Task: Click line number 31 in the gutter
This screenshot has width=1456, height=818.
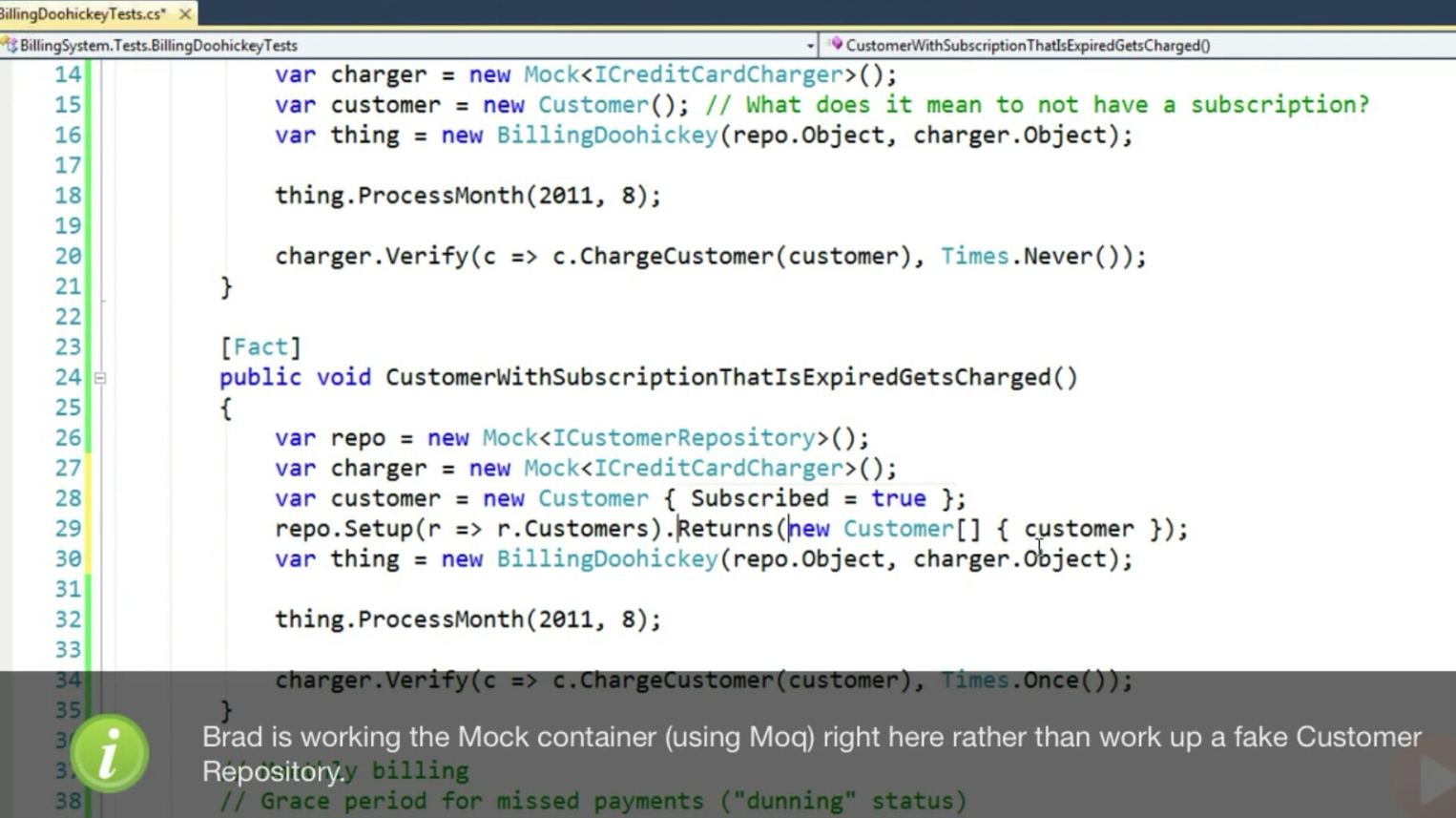Action: pyautogui.click(x=68, y=589)
